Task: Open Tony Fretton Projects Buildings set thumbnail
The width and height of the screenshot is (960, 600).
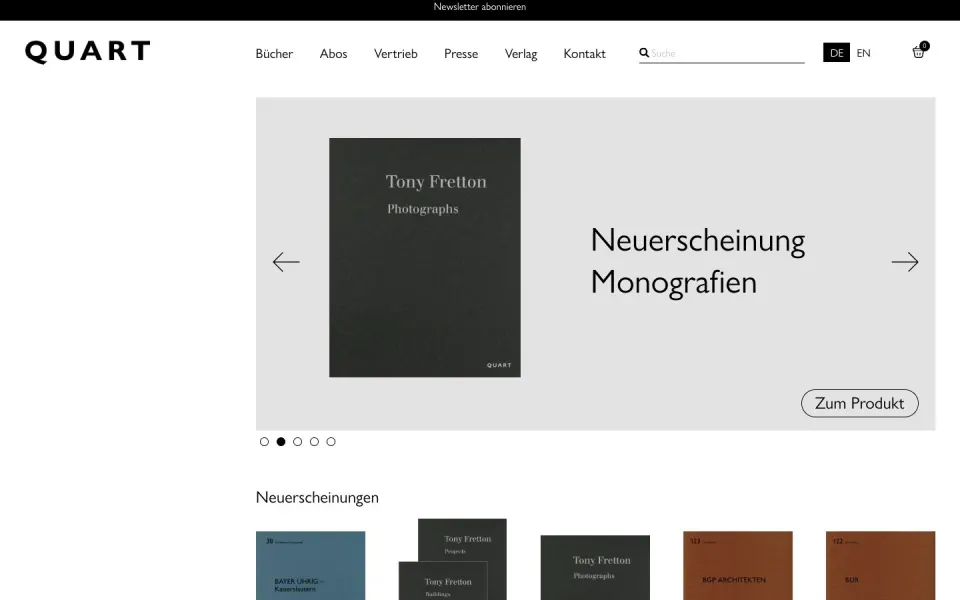Action: pyautogui.click(x=453, y=560)
